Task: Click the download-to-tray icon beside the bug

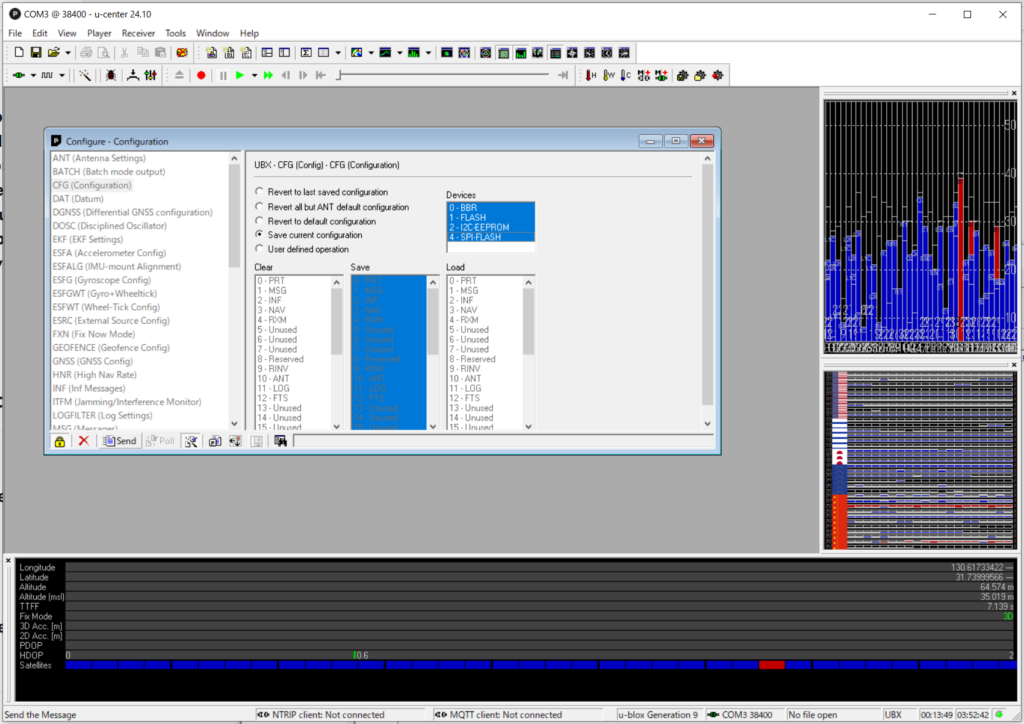Action: [x=133, y=76]
